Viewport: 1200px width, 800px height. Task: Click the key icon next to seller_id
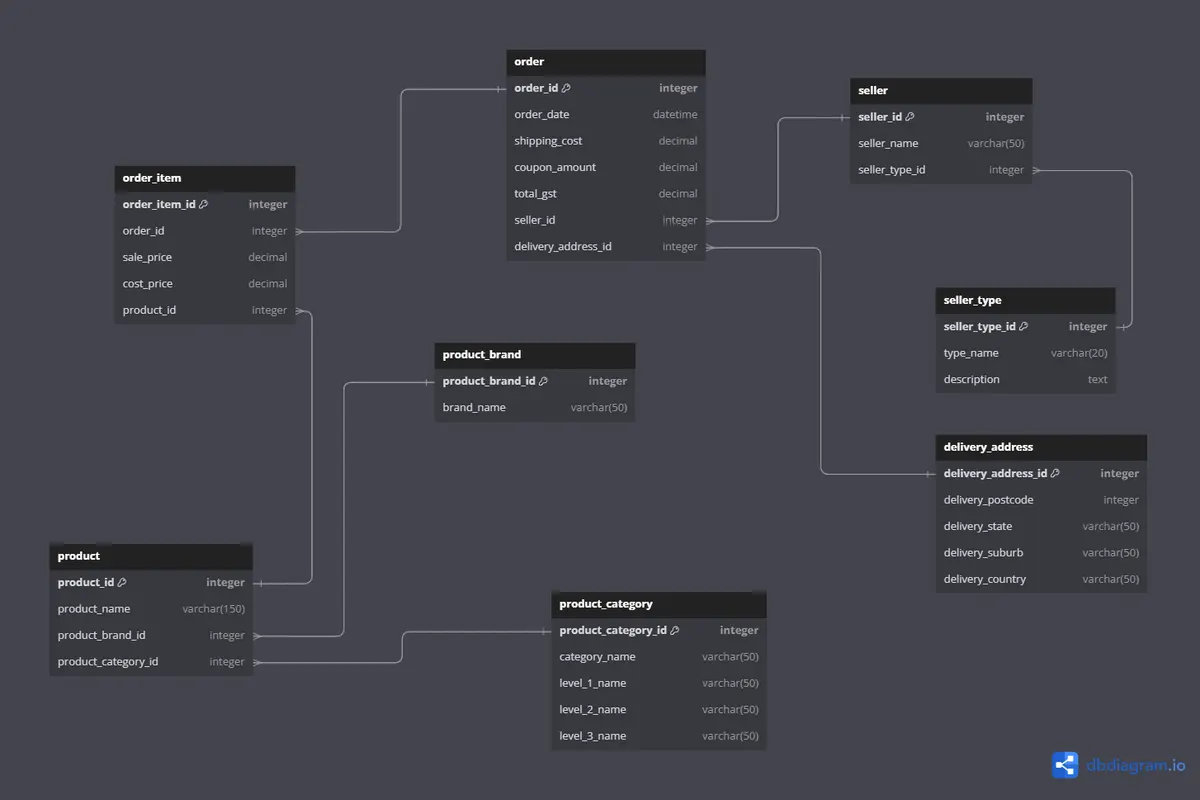click(910, 117)
